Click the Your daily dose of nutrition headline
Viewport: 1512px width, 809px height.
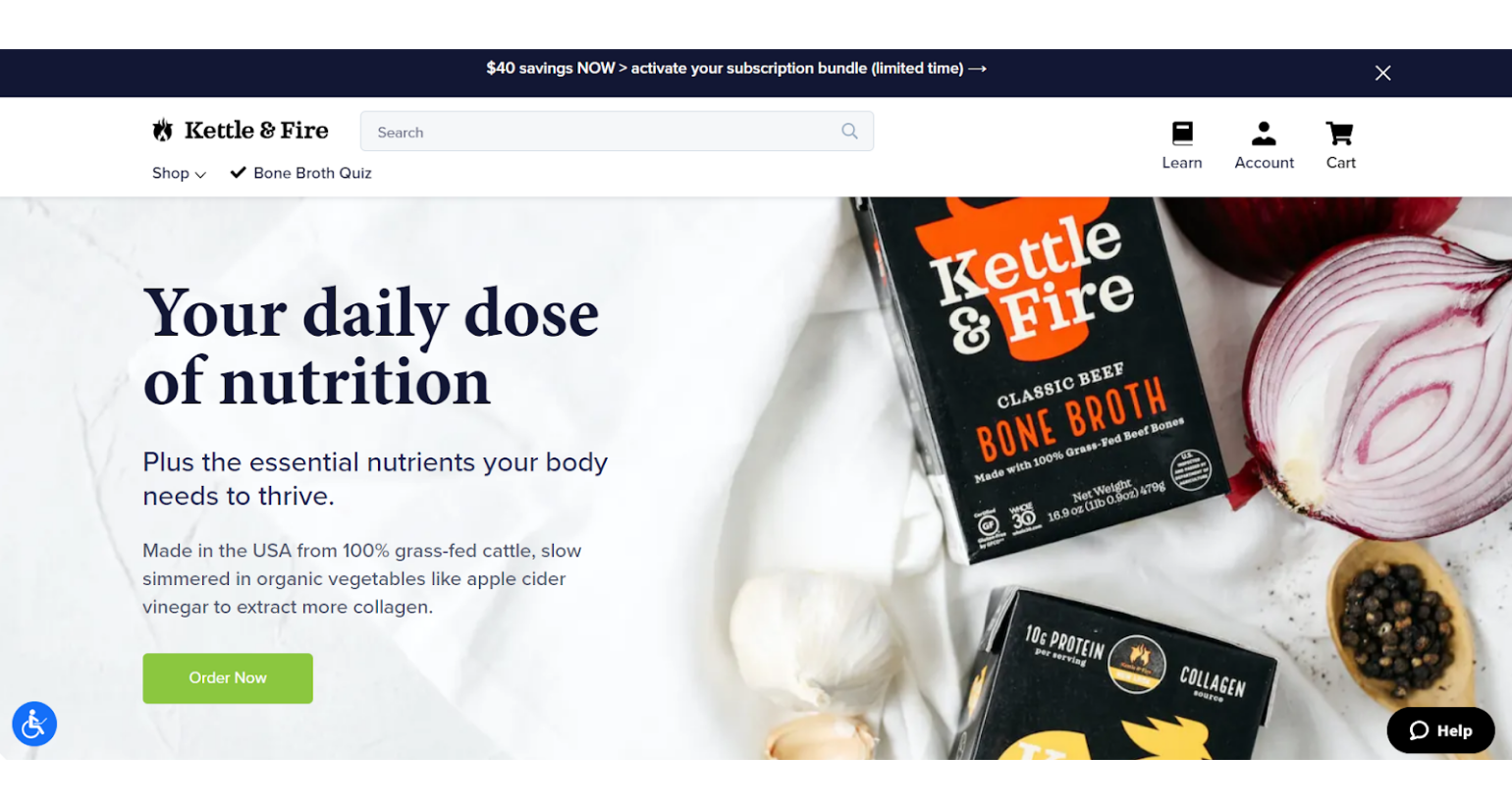[x=371, y=347]
